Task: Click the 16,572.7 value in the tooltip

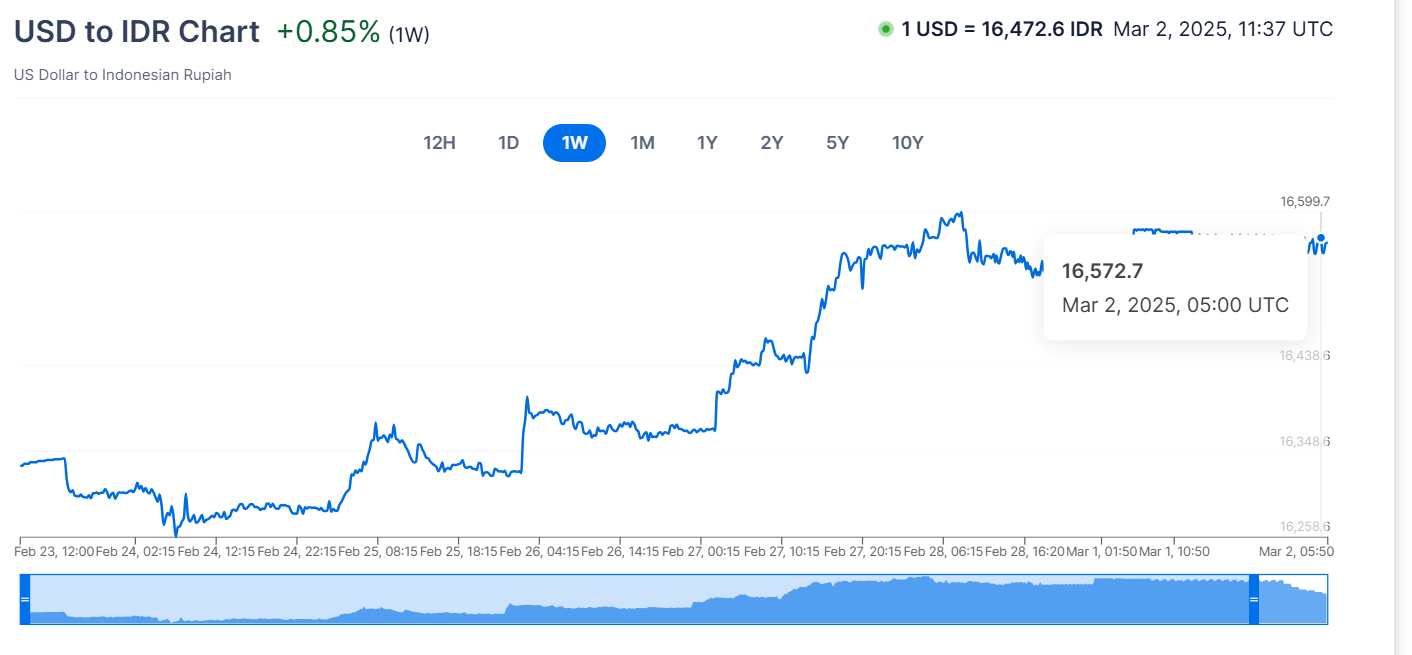Action: pyautogui.click(x=1102, y=271)
